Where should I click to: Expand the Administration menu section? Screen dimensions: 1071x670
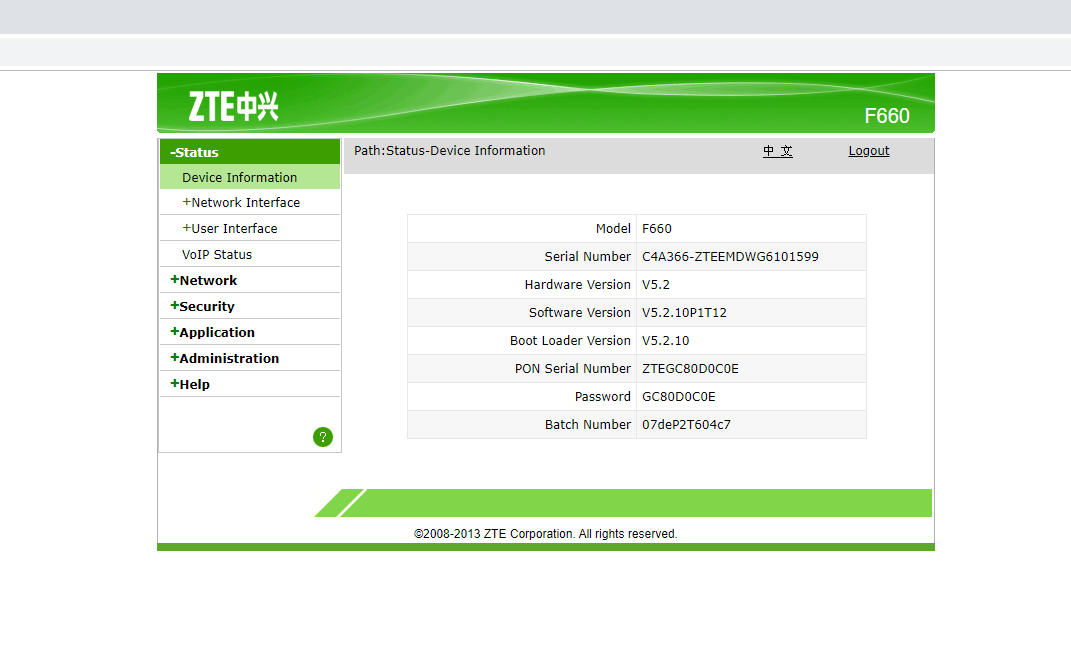pyautogui.click(x=225, y=359)
